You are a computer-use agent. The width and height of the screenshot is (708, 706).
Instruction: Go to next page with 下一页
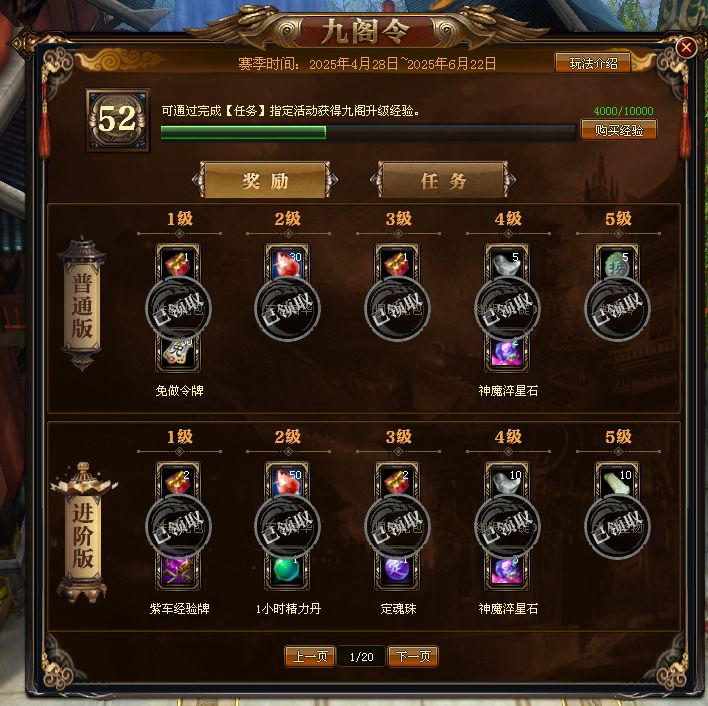pos(413,656)
